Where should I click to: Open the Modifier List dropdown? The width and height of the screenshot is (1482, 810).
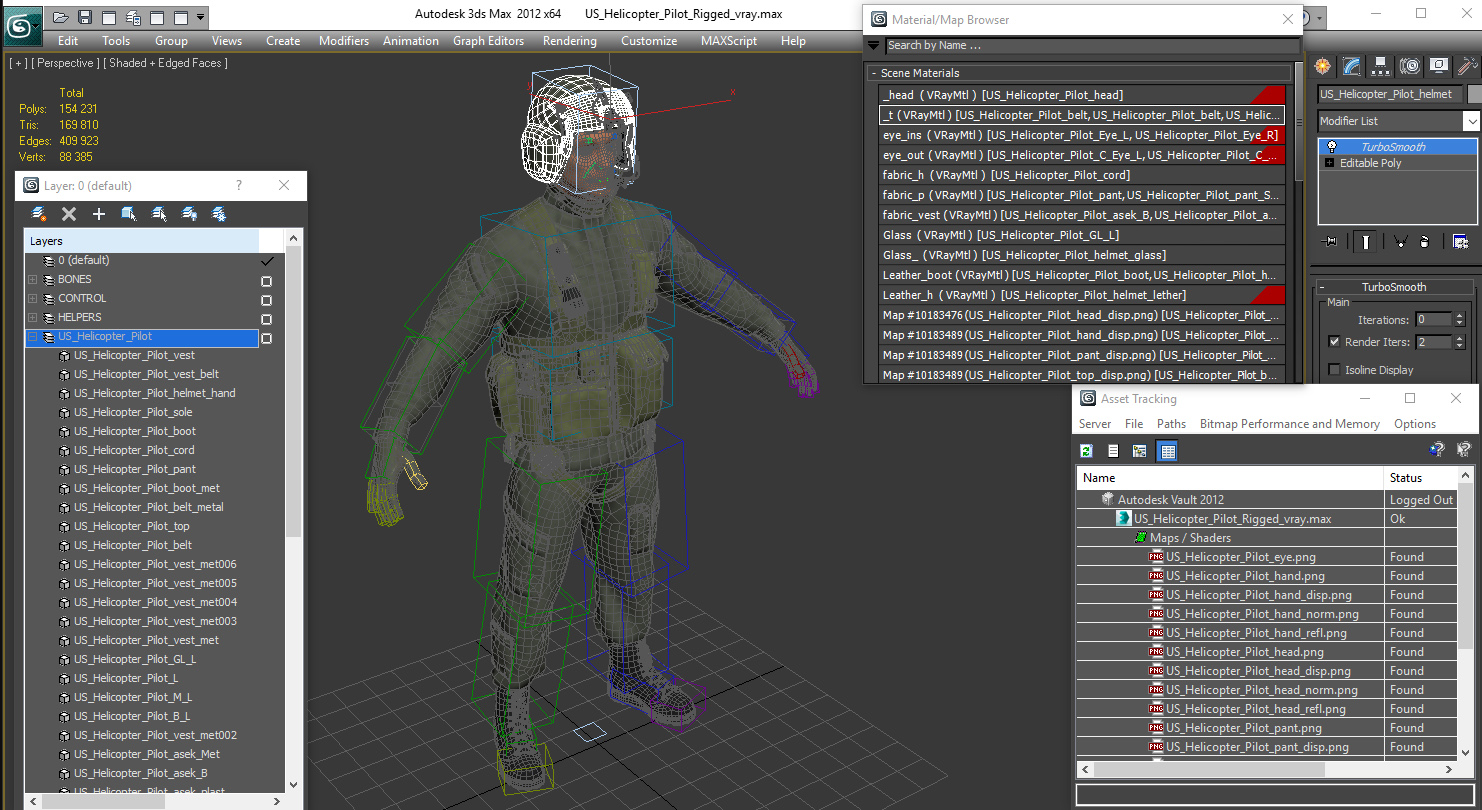1471,121
